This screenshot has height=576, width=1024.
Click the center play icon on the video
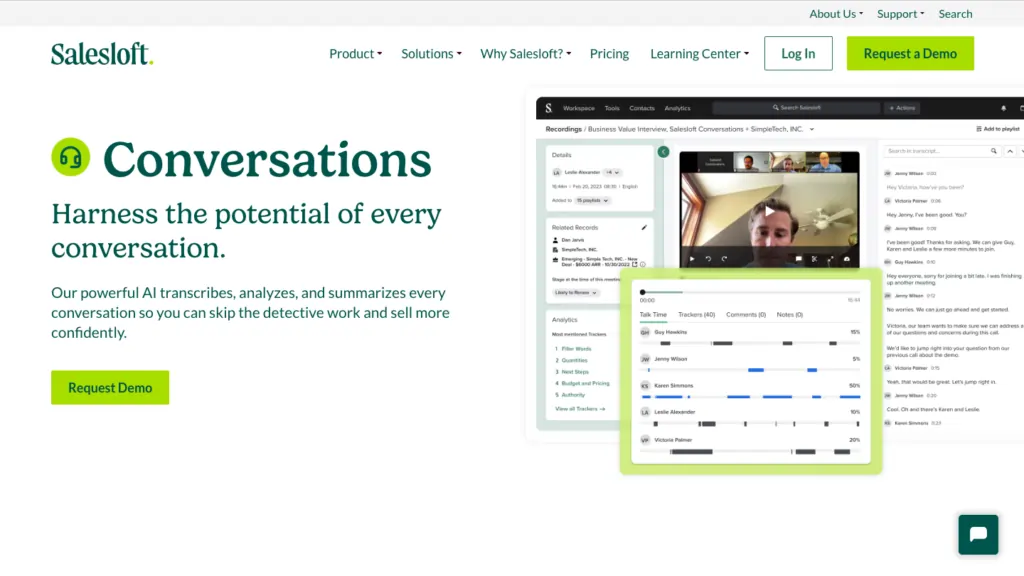769,211
